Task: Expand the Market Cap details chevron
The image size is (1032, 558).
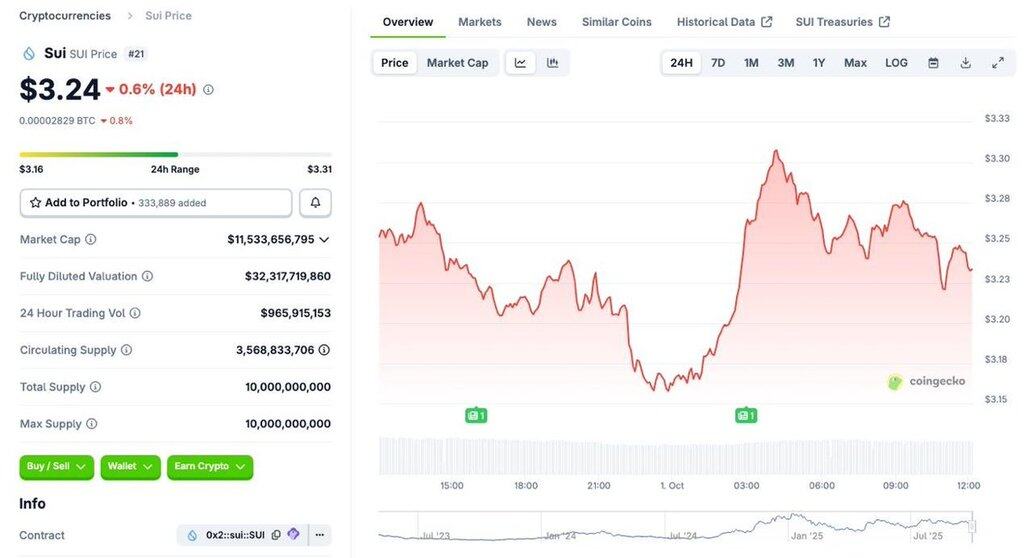Action: (324, 240)
